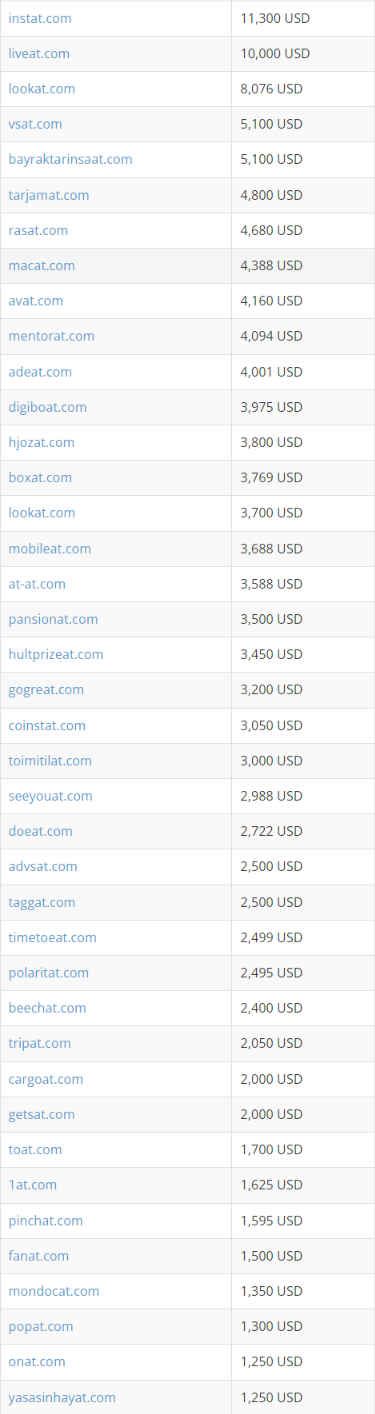Screen dimensions: 375x1414
Task: Open tarjamat.com domain link
Action: (48, 195)
